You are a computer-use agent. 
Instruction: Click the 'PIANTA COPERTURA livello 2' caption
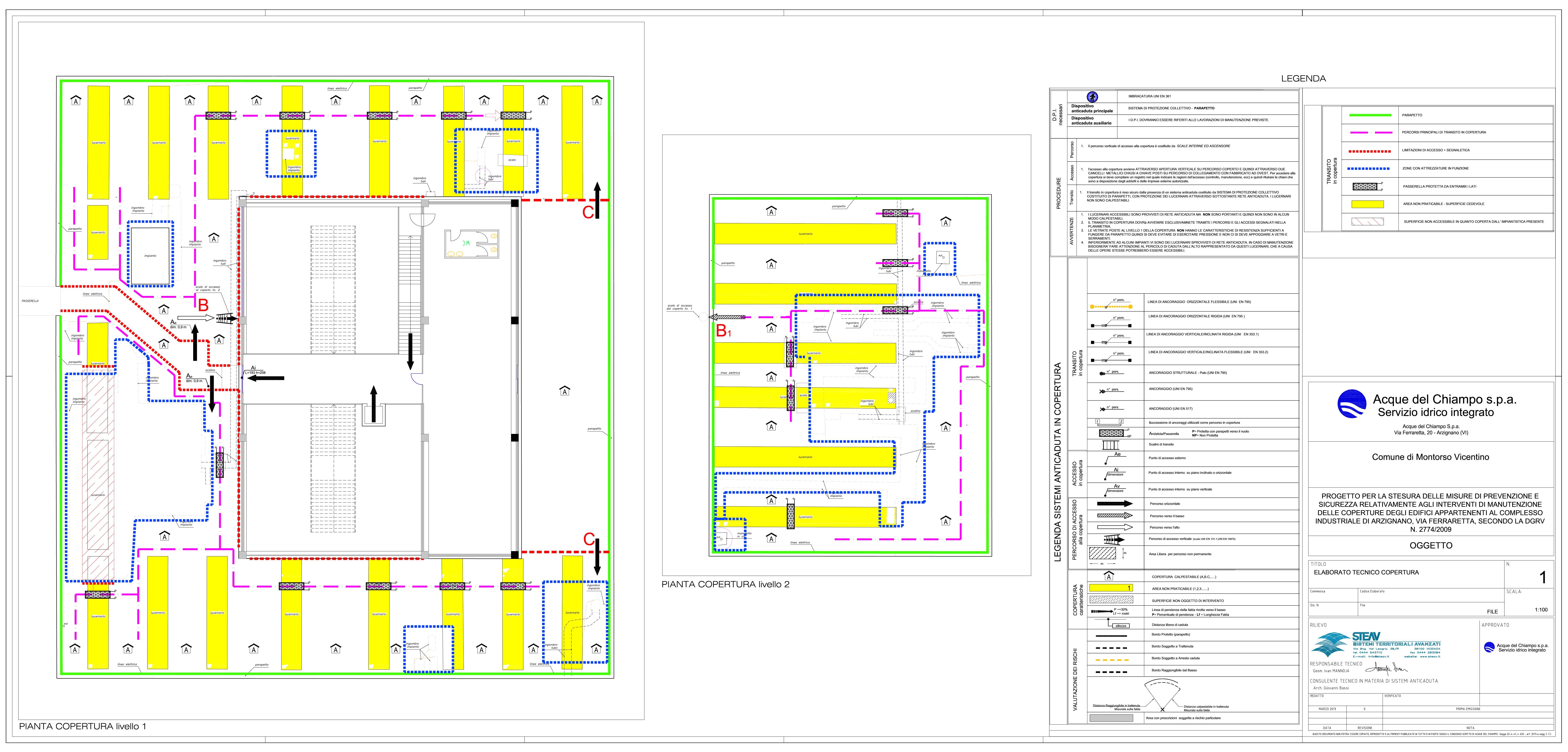pyautogui.click(x=725, y=585)
